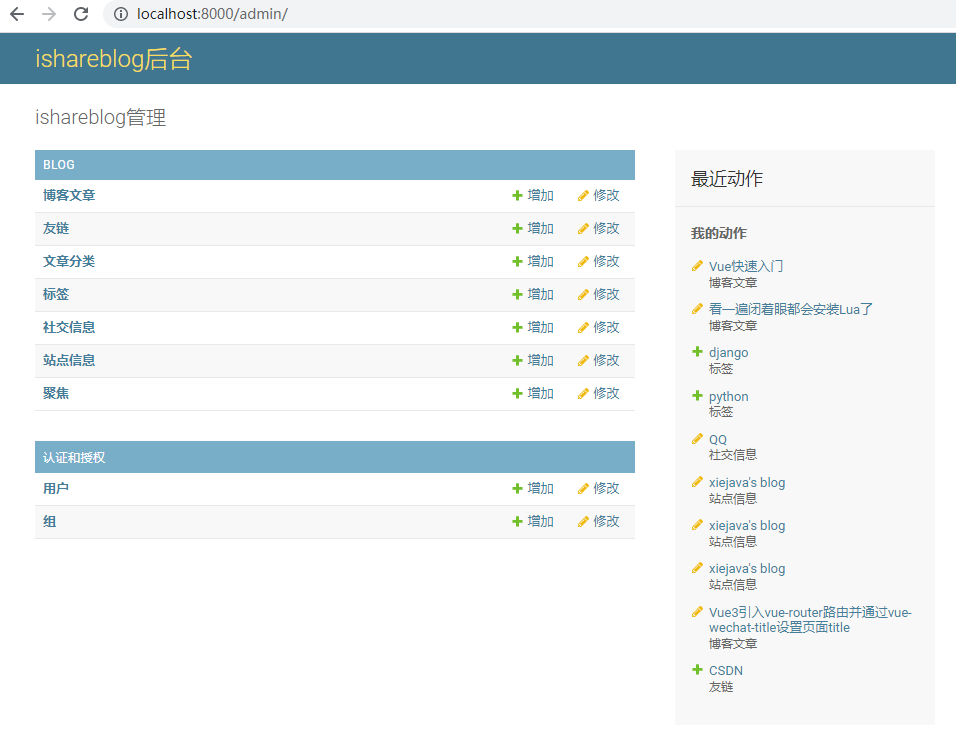This screenshot has width=956, height=750.
Task: Click the pencil icon for 友链 row
Action: coord(583,229)
